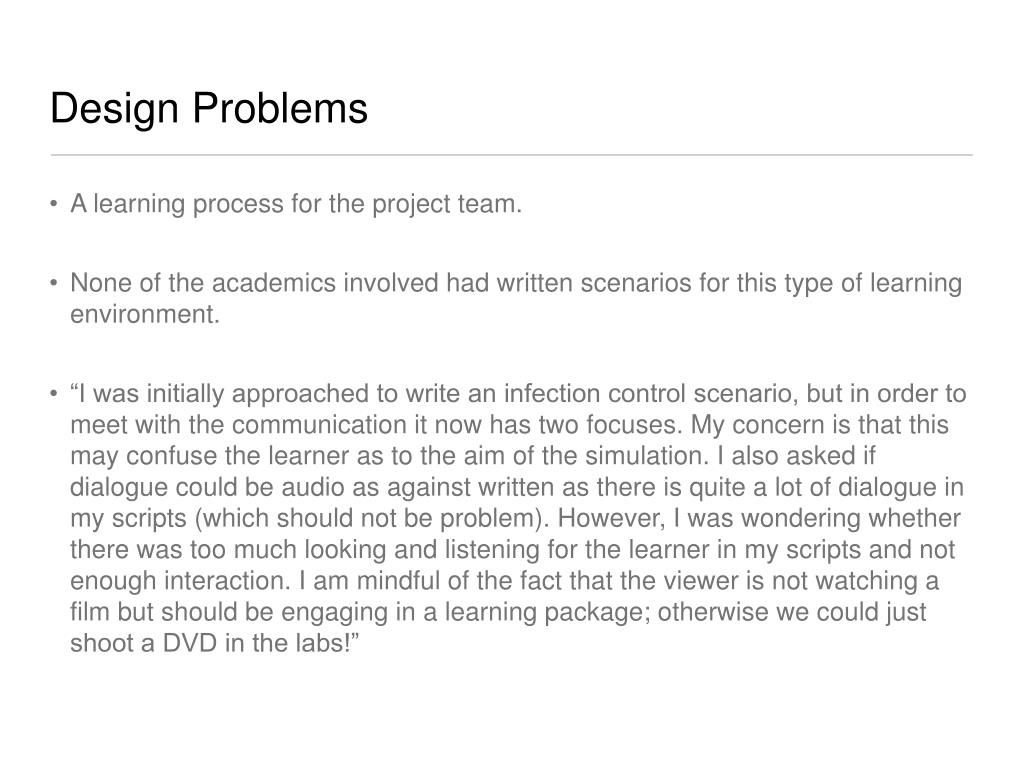Click "A learning process for the project team."
The height and width of the screenshot is (768, 1024).
(296, 204)
